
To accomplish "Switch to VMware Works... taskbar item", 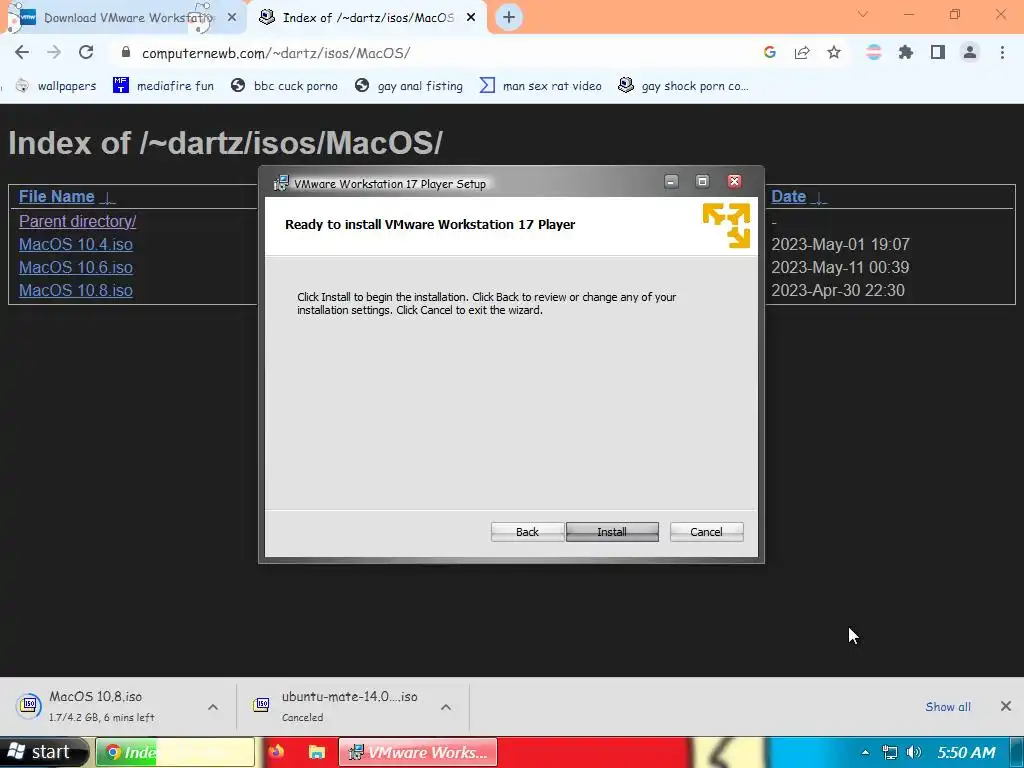I will click(x=418, y=752).
